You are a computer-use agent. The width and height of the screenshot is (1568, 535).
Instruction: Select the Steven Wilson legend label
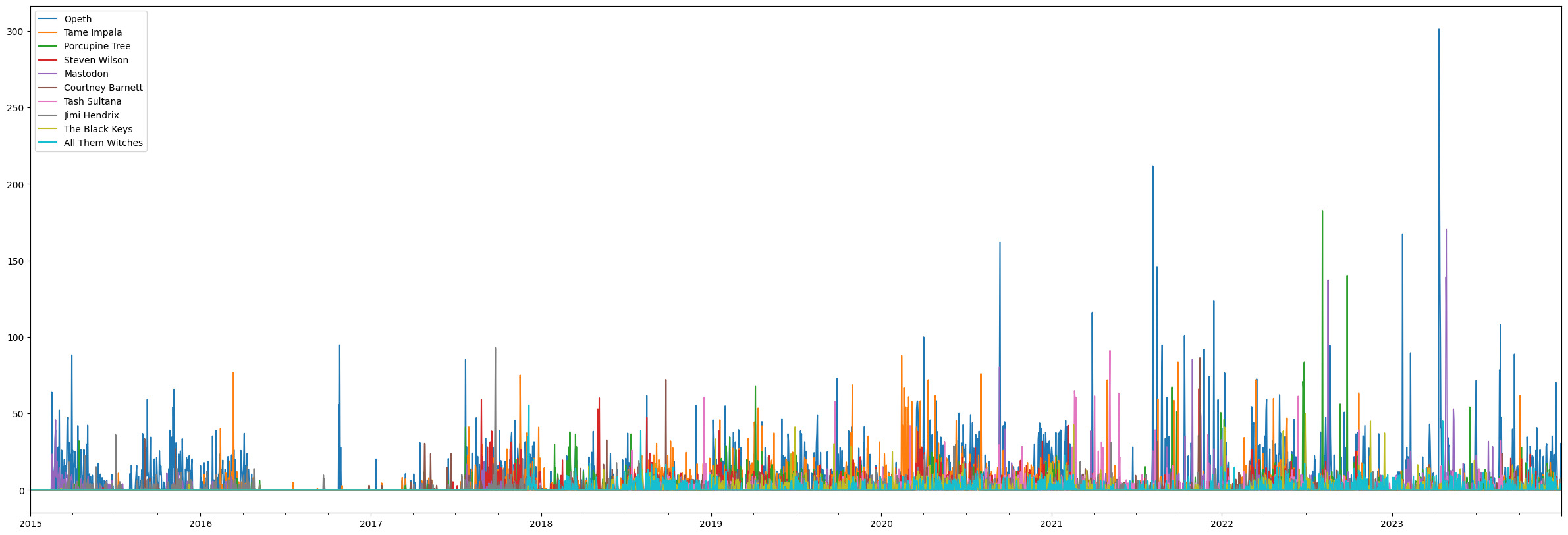95,60
